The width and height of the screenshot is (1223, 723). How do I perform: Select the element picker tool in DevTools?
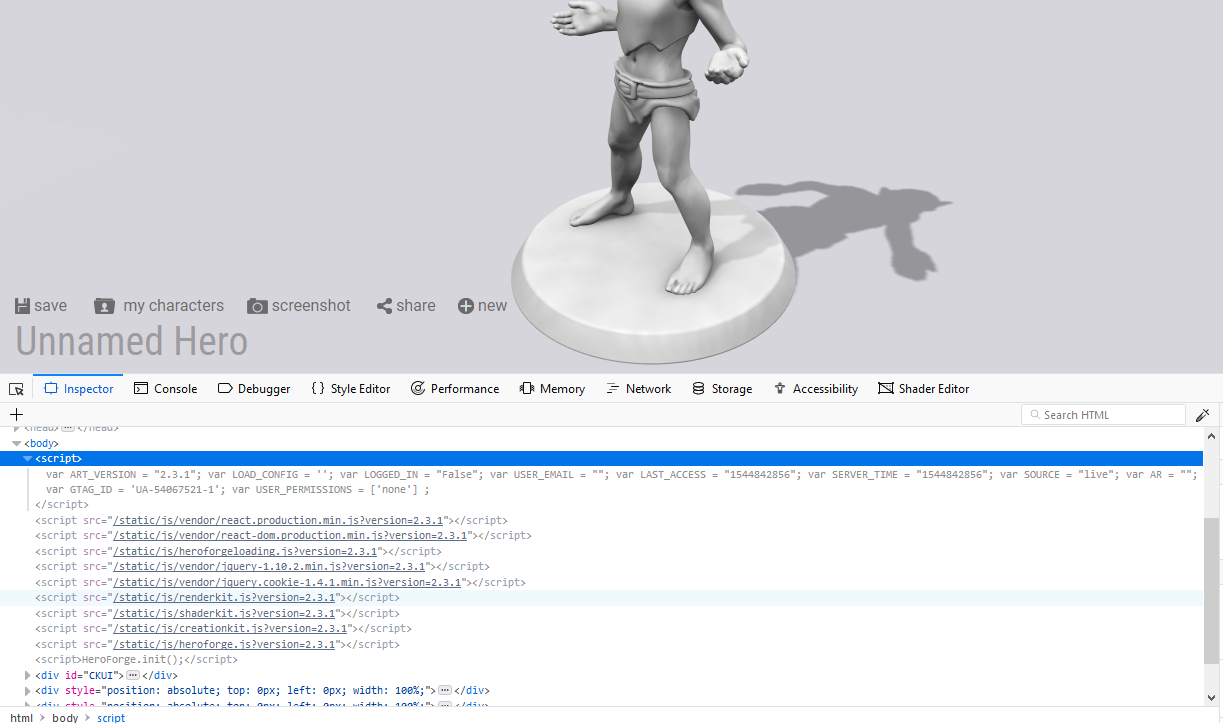point(15,387)
